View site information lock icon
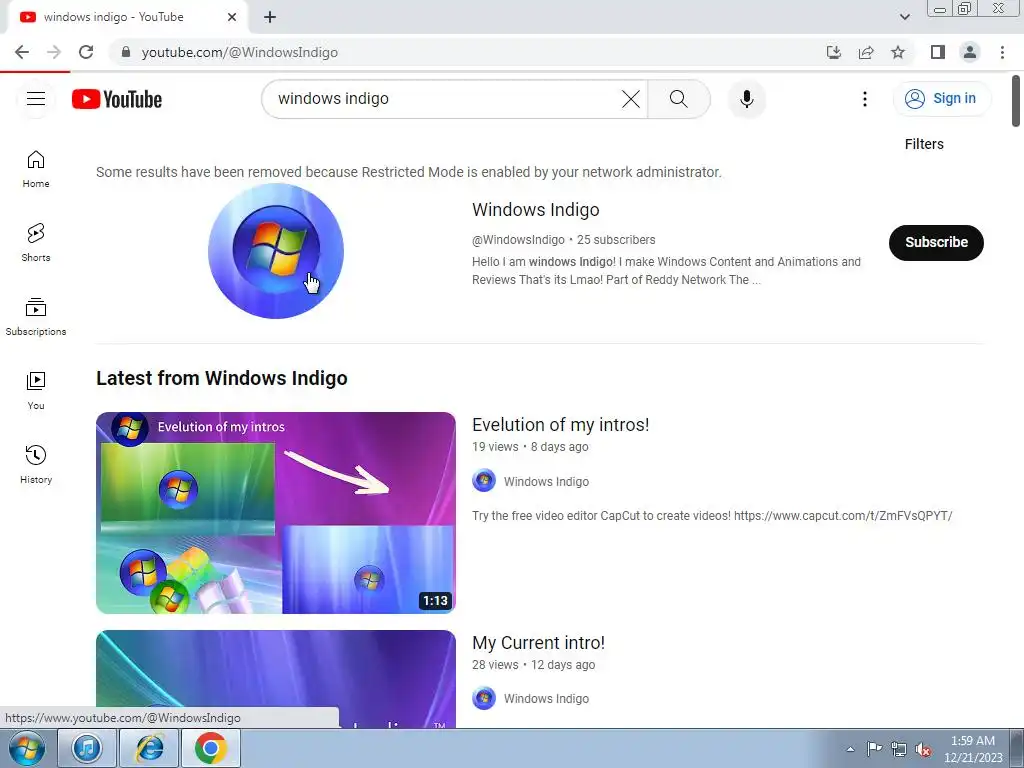The width and height of the screenshot is (1024, 768). (x=126, y=52)
